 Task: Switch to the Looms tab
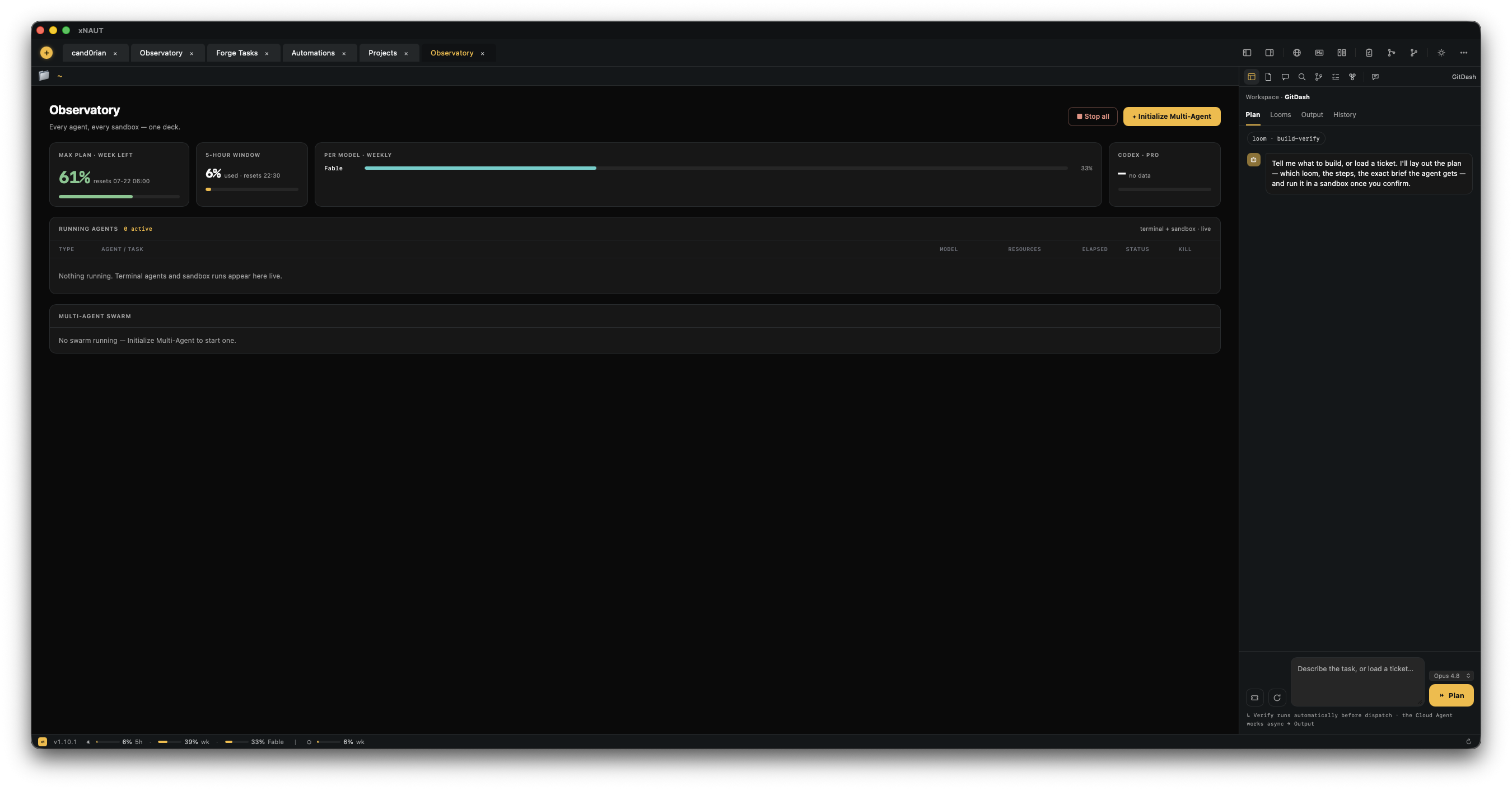click(1280, 115)
